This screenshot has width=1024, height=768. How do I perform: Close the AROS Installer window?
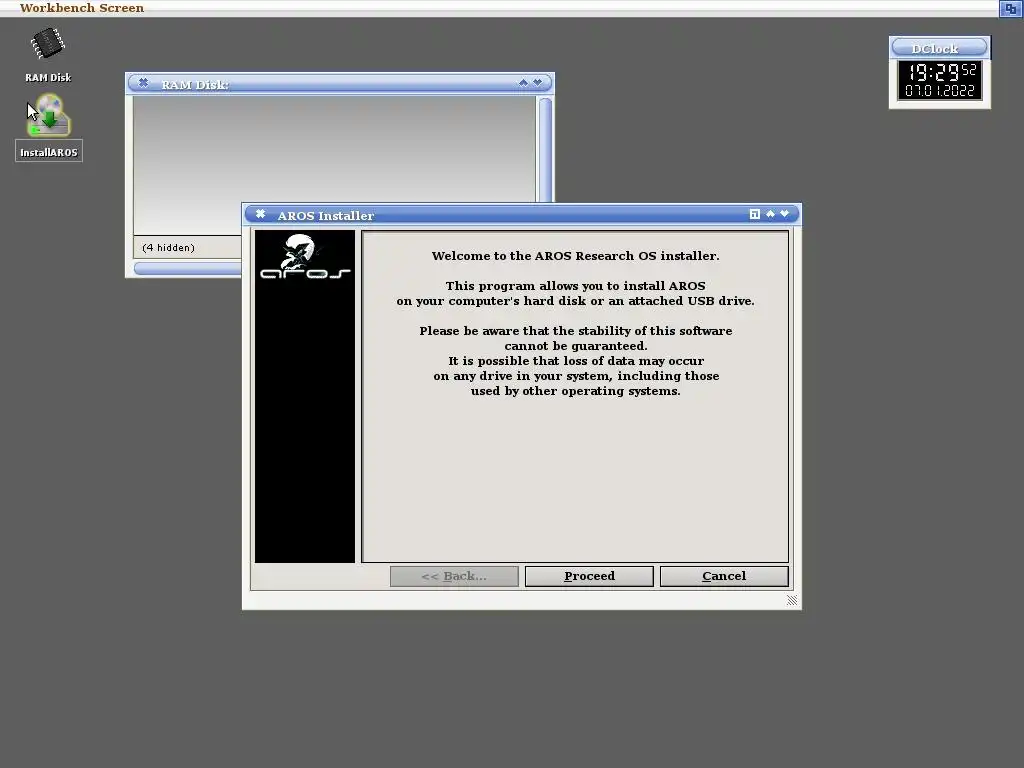tap(260, 214)
